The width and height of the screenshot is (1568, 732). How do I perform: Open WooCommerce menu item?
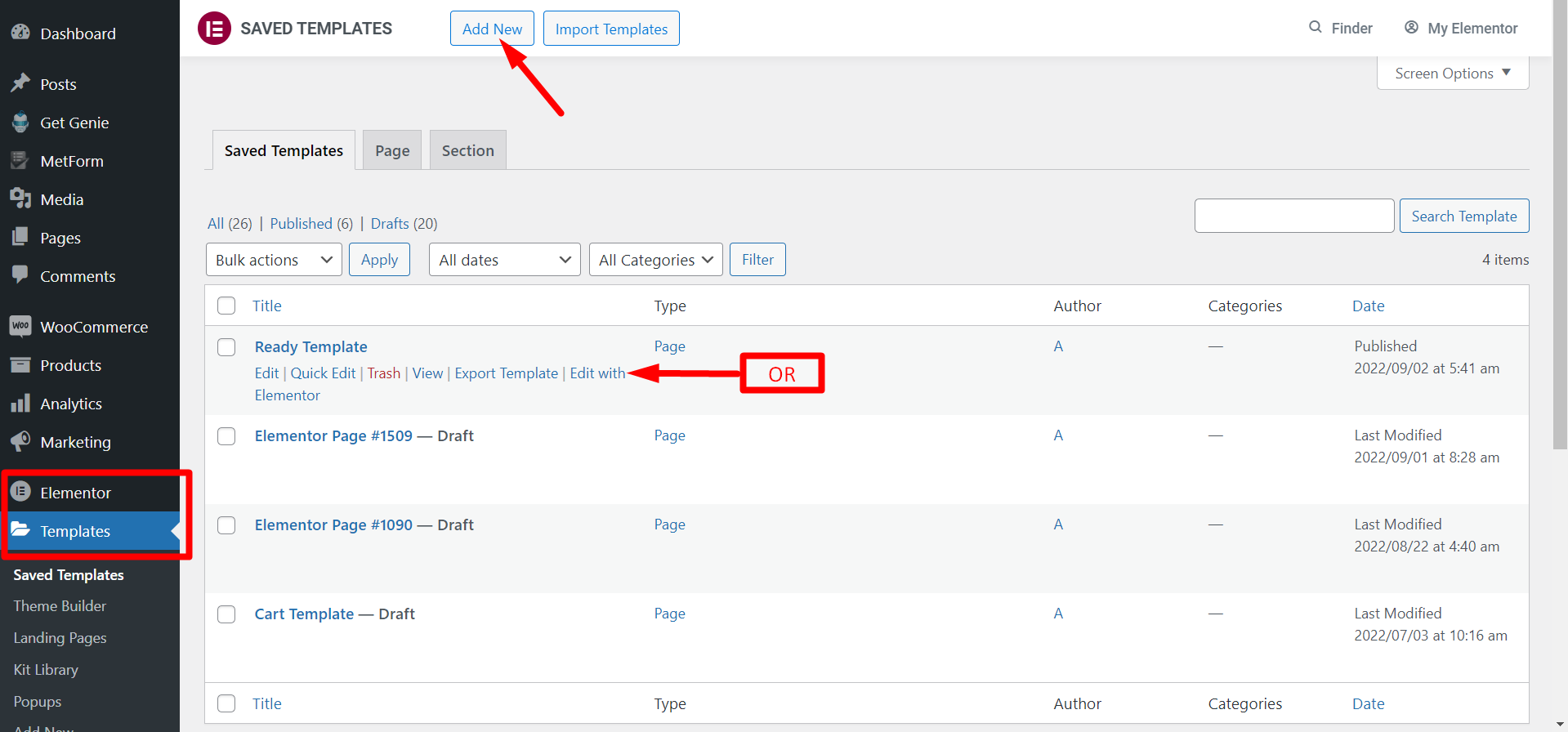click(x=90, y=327)
